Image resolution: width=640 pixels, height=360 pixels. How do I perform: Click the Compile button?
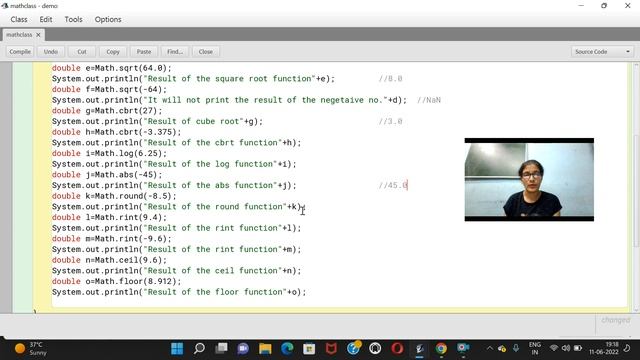pyautogui.click(x=20, y=52)
